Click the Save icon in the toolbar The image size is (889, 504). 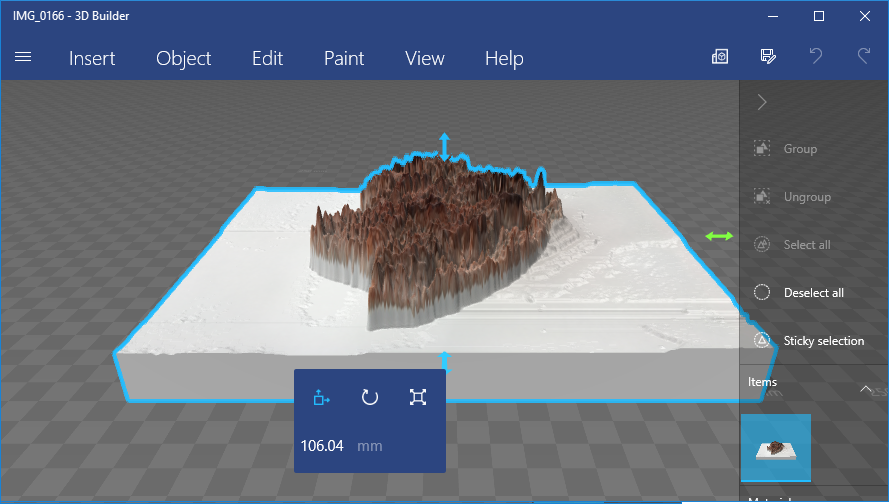[x=768, y=57]
